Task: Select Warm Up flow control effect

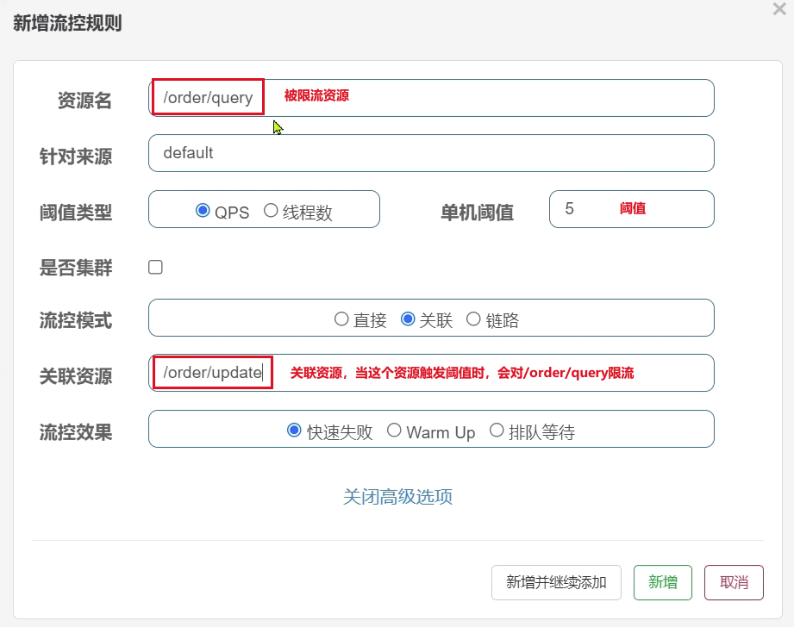Action: tap(394, 431)
